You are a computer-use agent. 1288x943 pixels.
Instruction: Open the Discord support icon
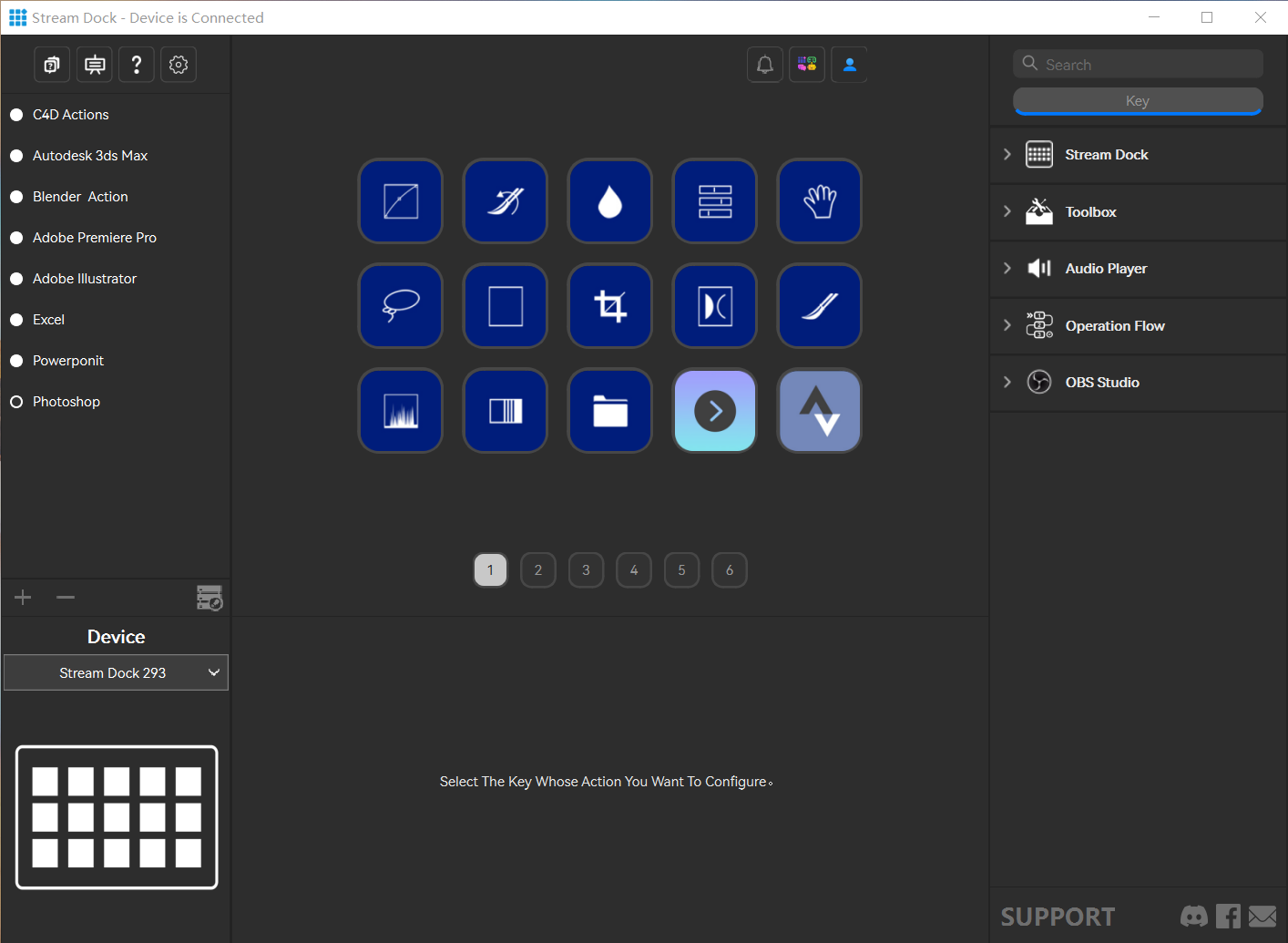tap(1194, 916)
